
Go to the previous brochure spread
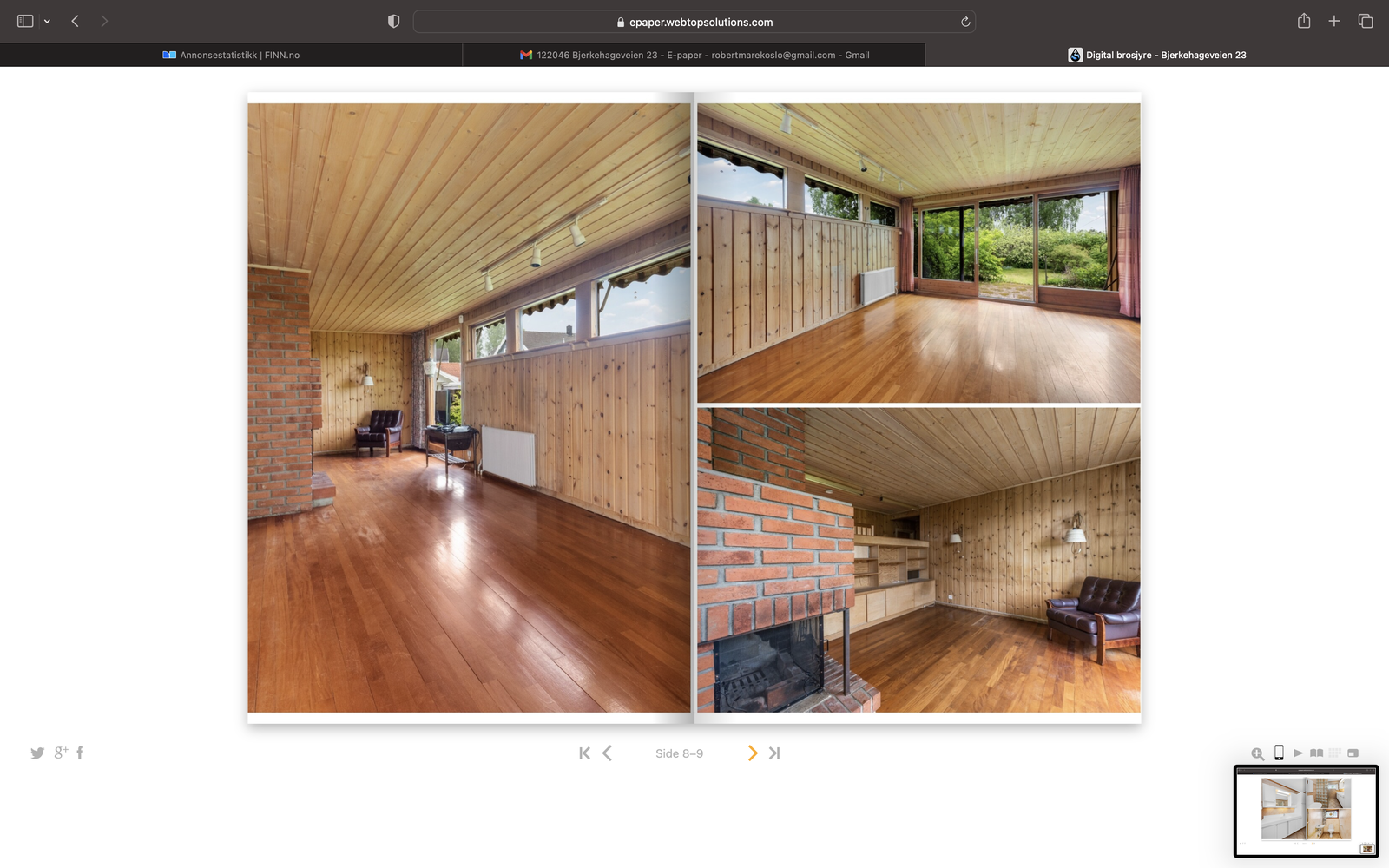click(608, 753)
